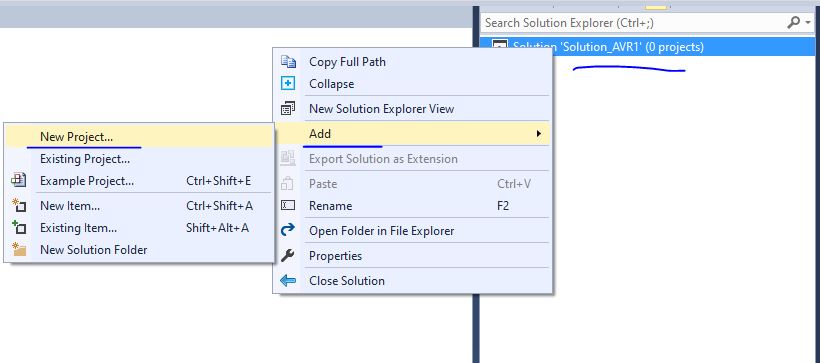Click the Copy Full Path icon
The height and width of the screenshot is (363, 820).
pos(288,61)
